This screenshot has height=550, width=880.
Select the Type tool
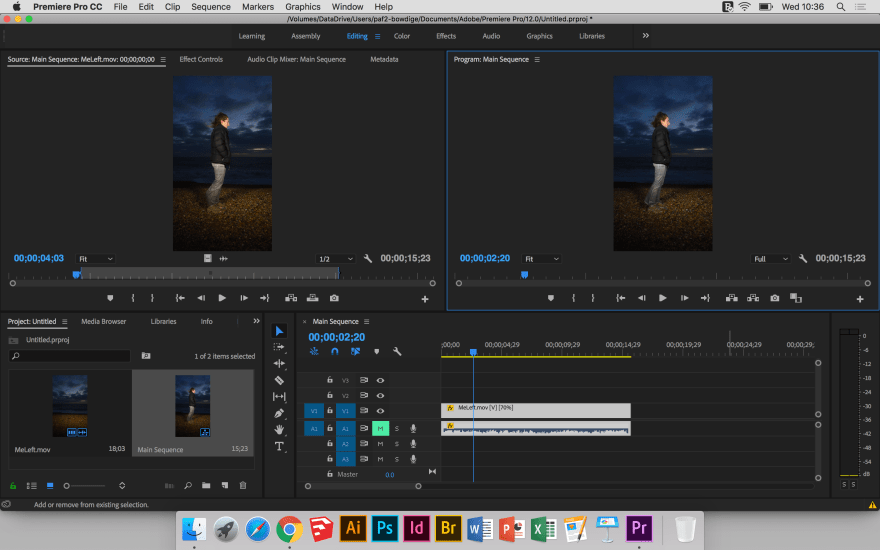pyautogui.click(x=279, y=446)
